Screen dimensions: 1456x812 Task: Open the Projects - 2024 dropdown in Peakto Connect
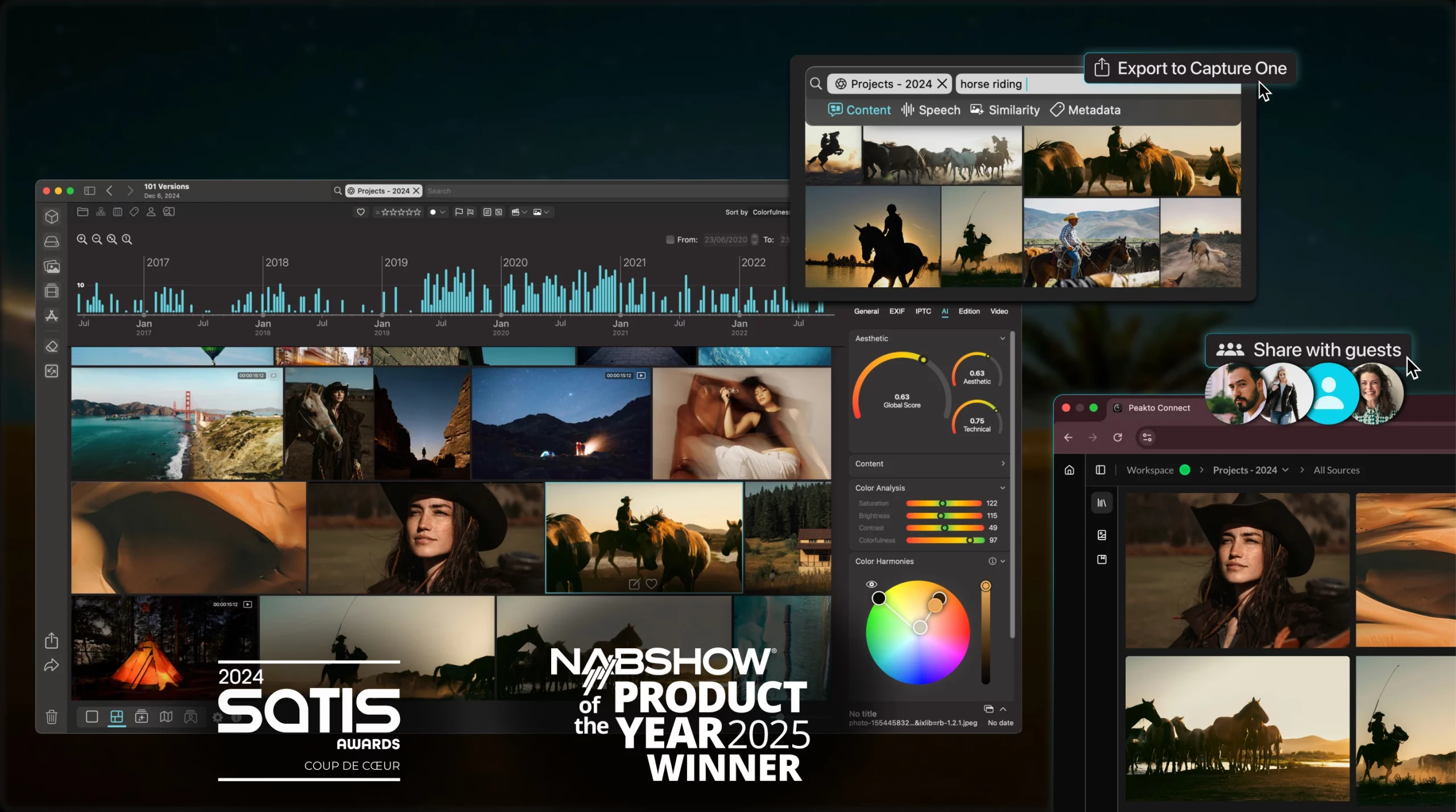(1250, 470)
